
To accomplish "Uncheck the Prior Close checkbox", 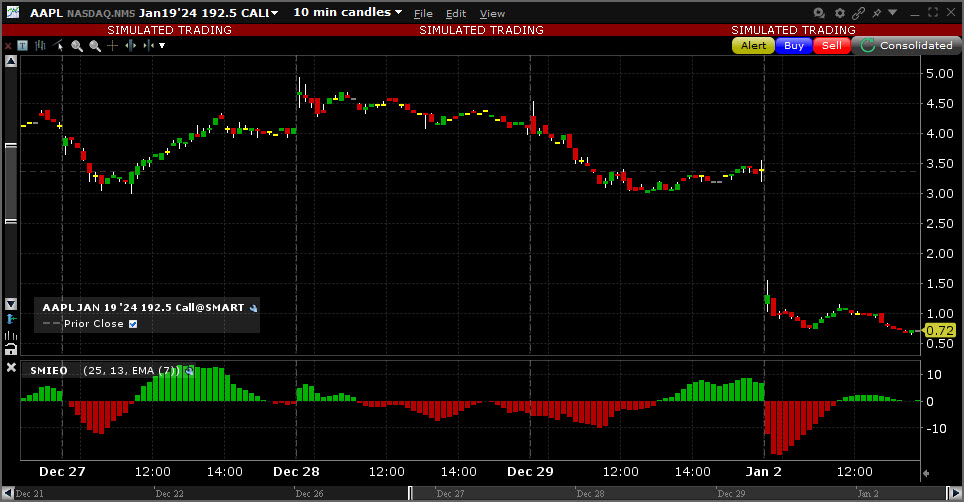I will (x=133, y=324).
